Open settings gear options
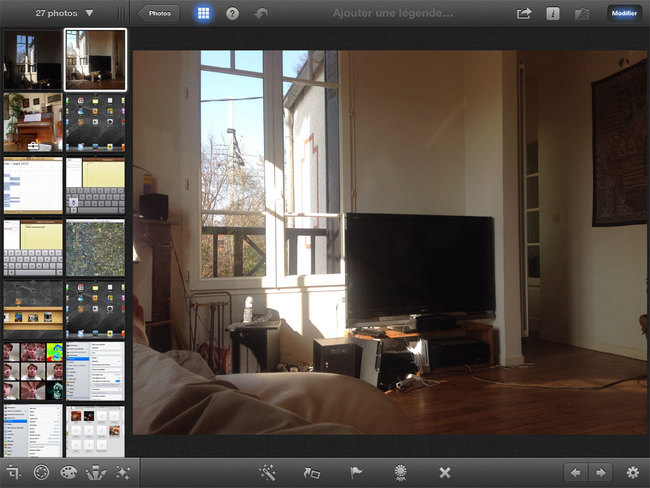This screenshot has width=650, height=488. pos(633,472)
